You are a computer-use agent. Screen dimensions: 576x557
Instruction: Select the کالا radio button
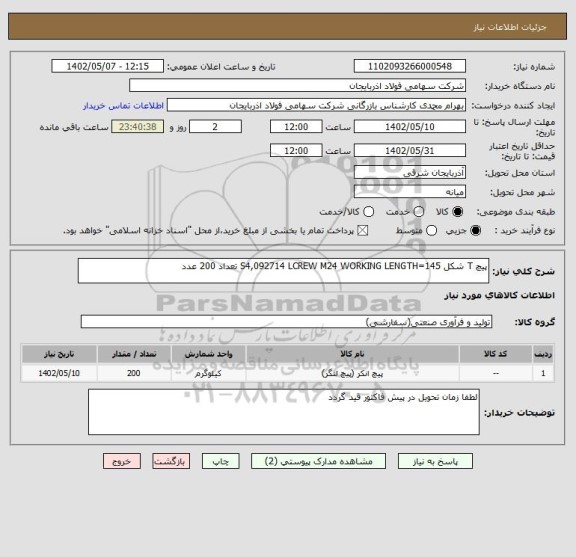[457, 212]
